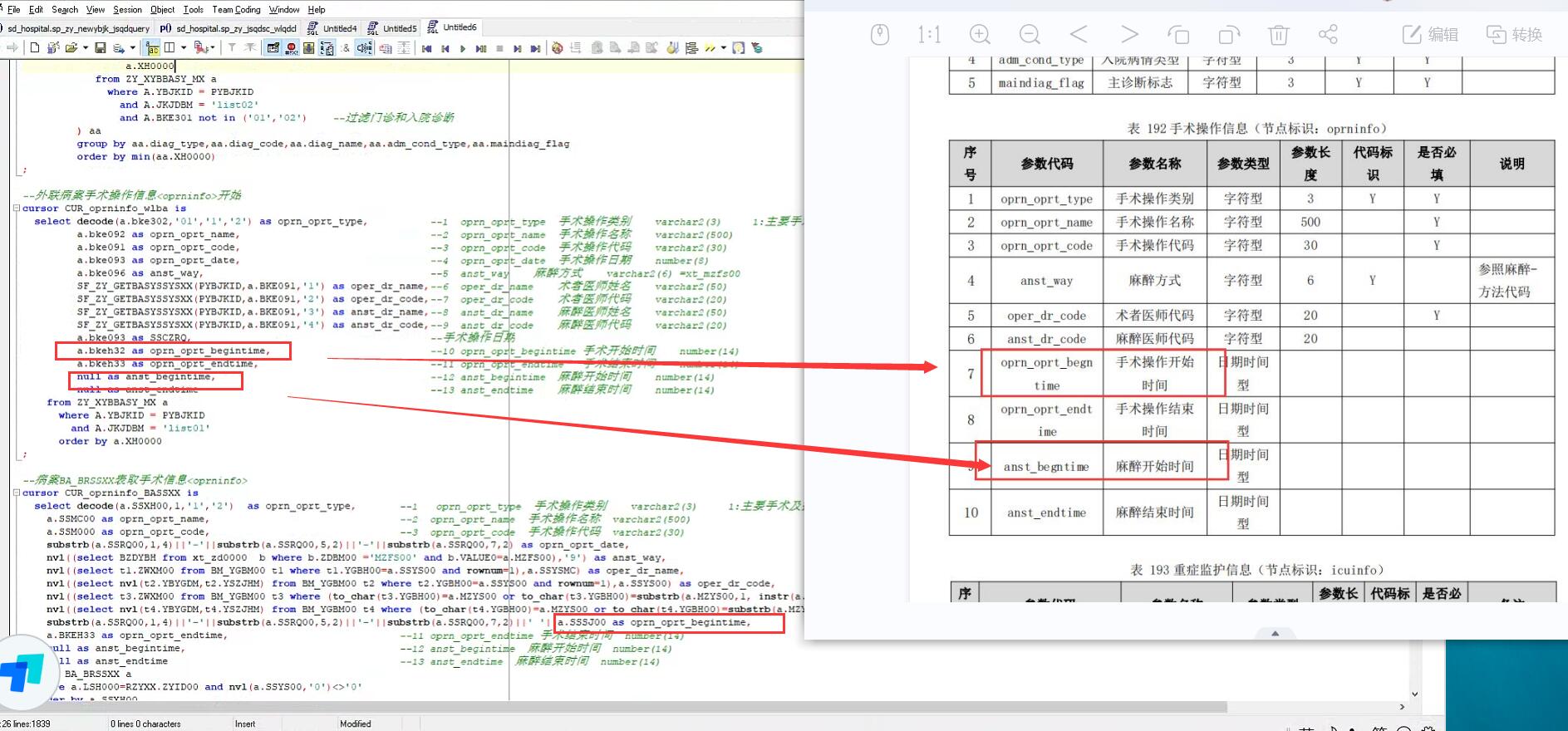This screenshot has width=1568, height=731.
Task: Zoom out in the image viewer
Action: pos(1030,34)
